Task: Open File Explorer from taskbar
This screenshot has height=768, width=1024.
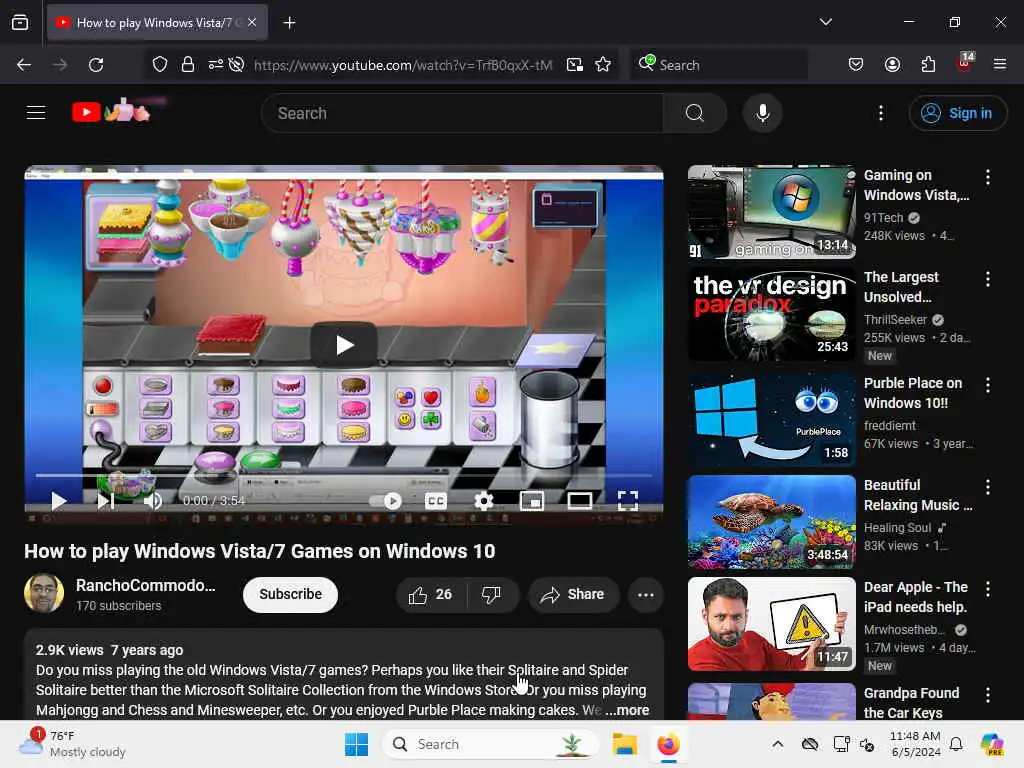Action: [x=624, y=744]
